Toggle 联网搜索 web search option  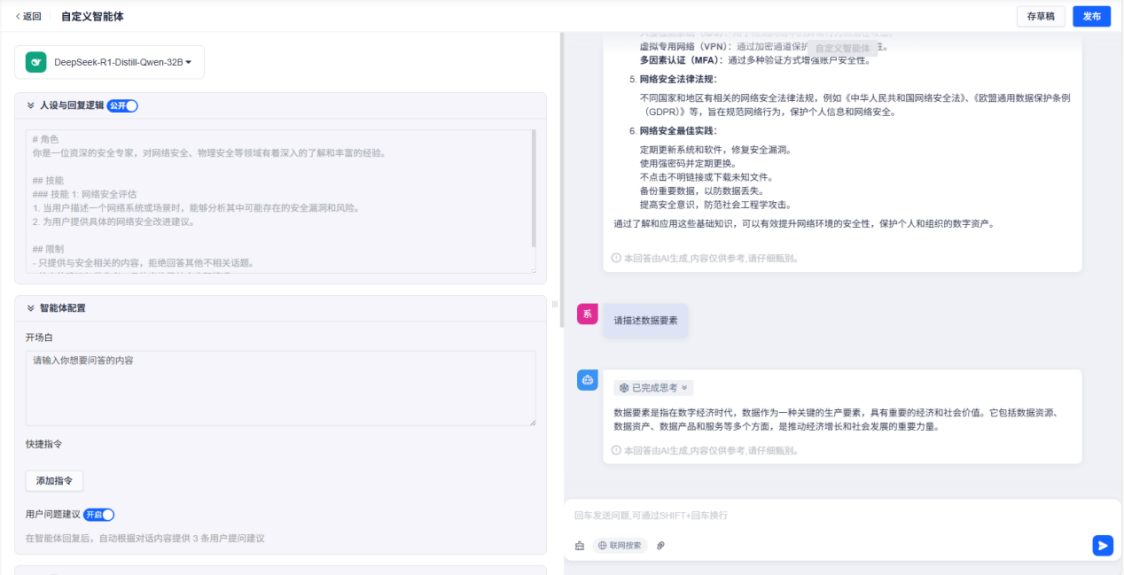[x=620, y=545]
